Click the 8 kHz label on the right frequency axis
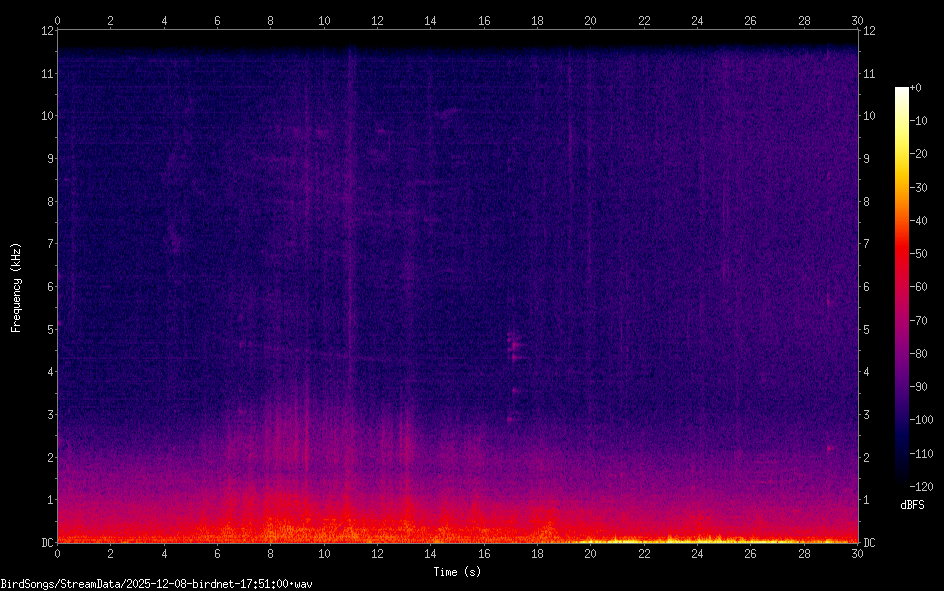Viewport: 944px width, 591px height. (867, 201)
